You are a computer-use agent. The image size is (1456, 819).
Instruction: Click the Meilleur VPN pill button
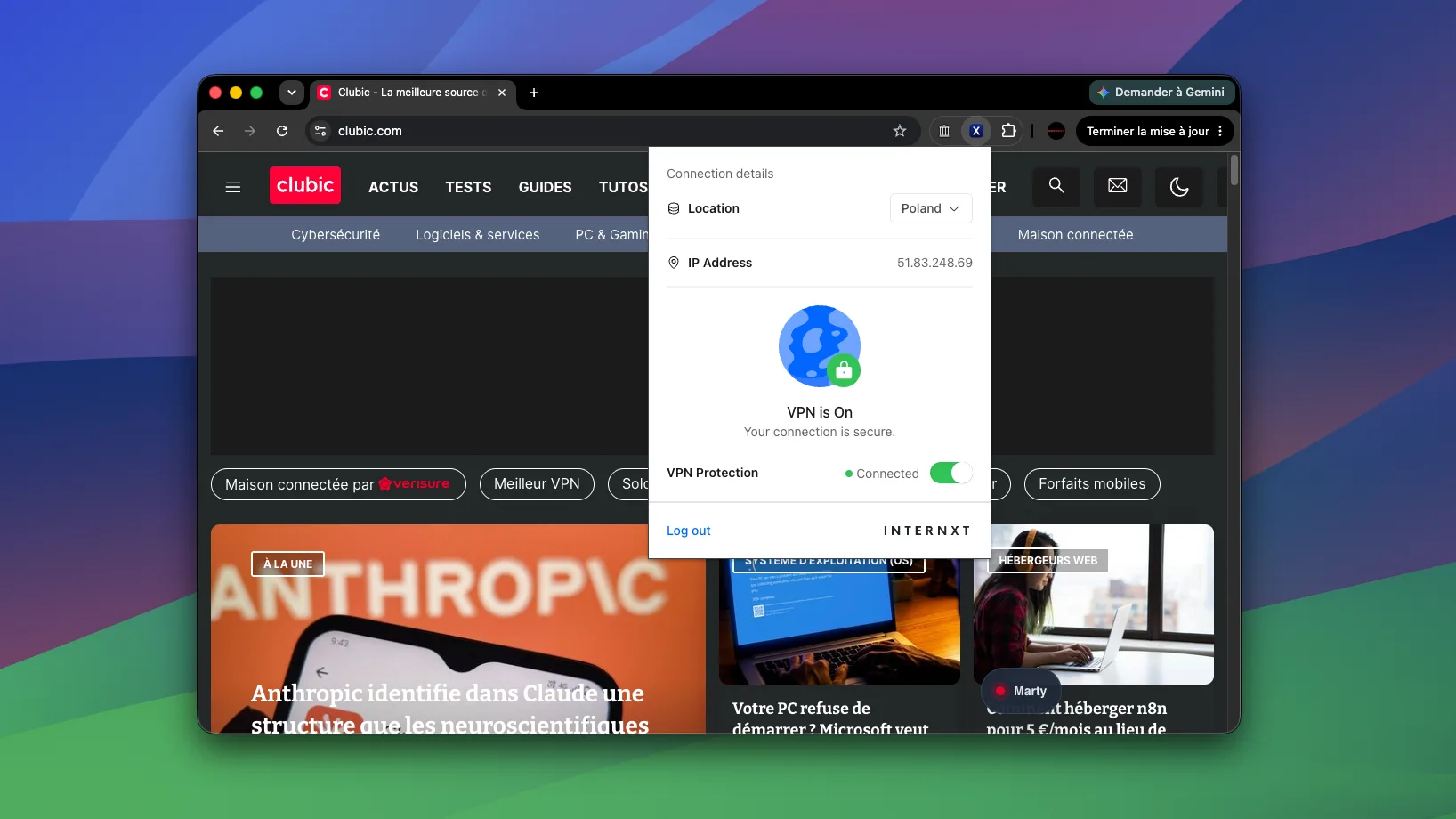(537, 484)
